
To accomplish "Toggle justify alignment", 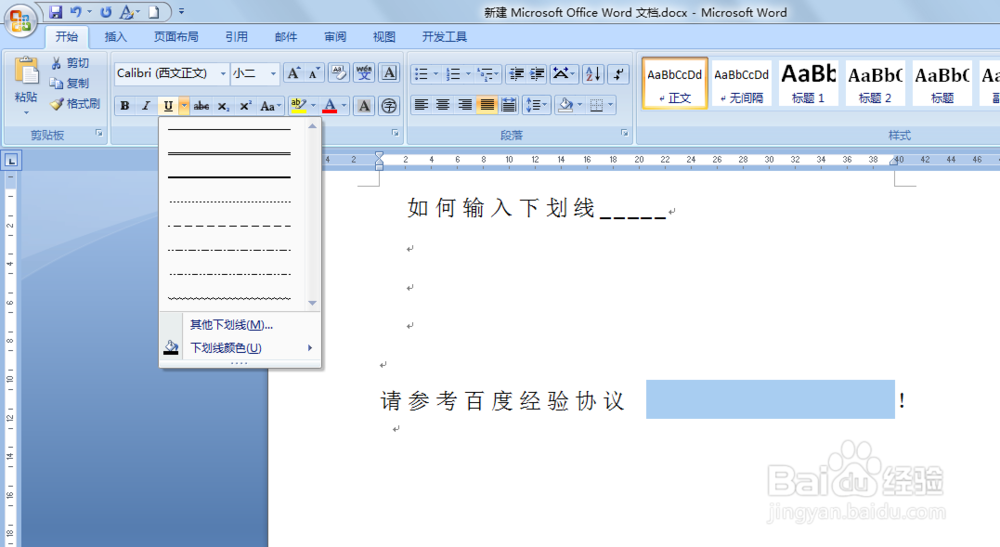I will (x=487, y=105).
